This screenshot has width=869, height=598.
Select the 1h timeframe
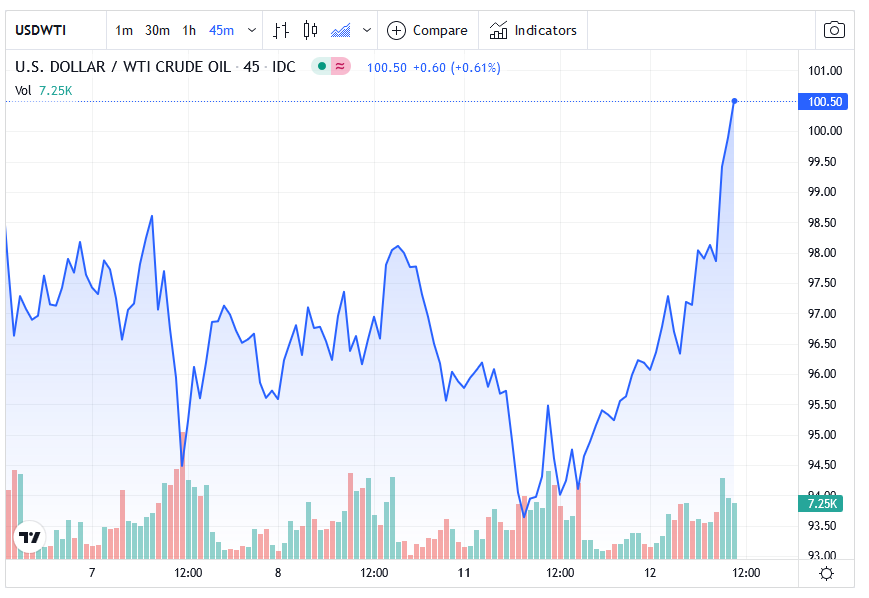pyautogui.click(x=189, y=30)
